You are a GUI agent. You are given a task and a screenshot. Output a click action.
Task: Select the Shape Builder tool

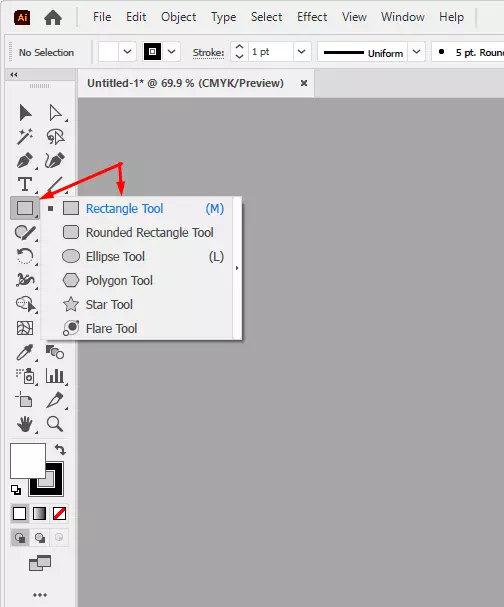pos(25,304)
